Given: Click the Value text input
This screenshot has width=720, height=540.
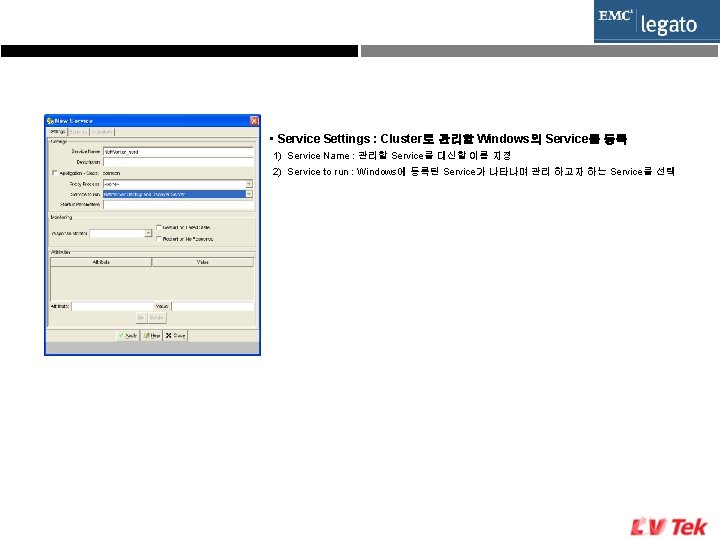Looking at the screenshot, I should (x=213, y=306).
